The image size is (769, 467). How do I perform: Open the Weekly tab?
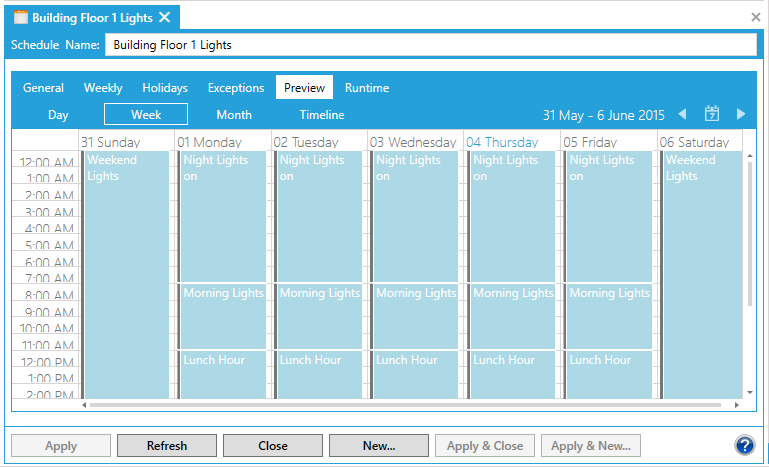103,88
